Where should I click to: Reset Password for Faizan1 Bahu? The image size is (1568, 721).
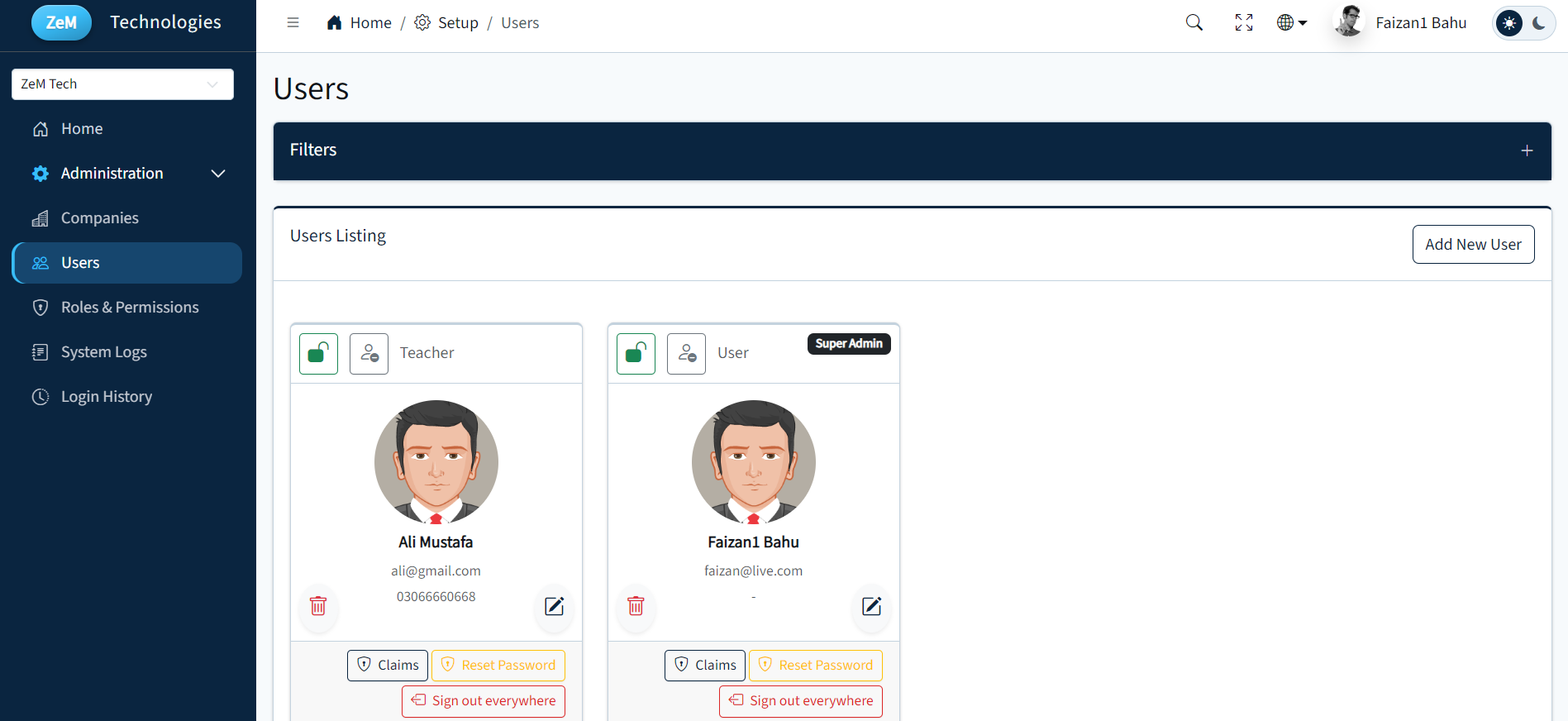pyautogui.click(x=816, y=666)
